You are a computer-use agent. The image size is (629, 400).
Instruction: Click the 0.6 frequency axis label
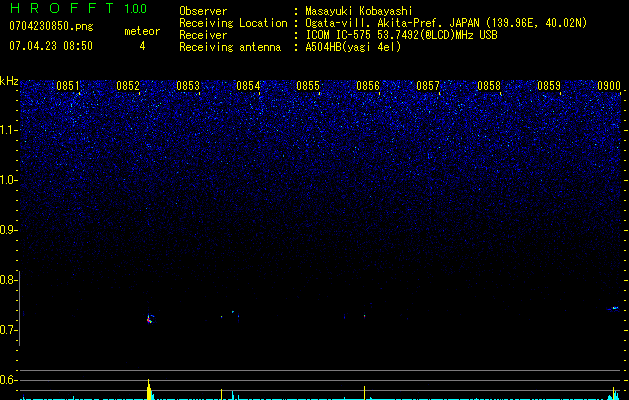pos(8,380)
